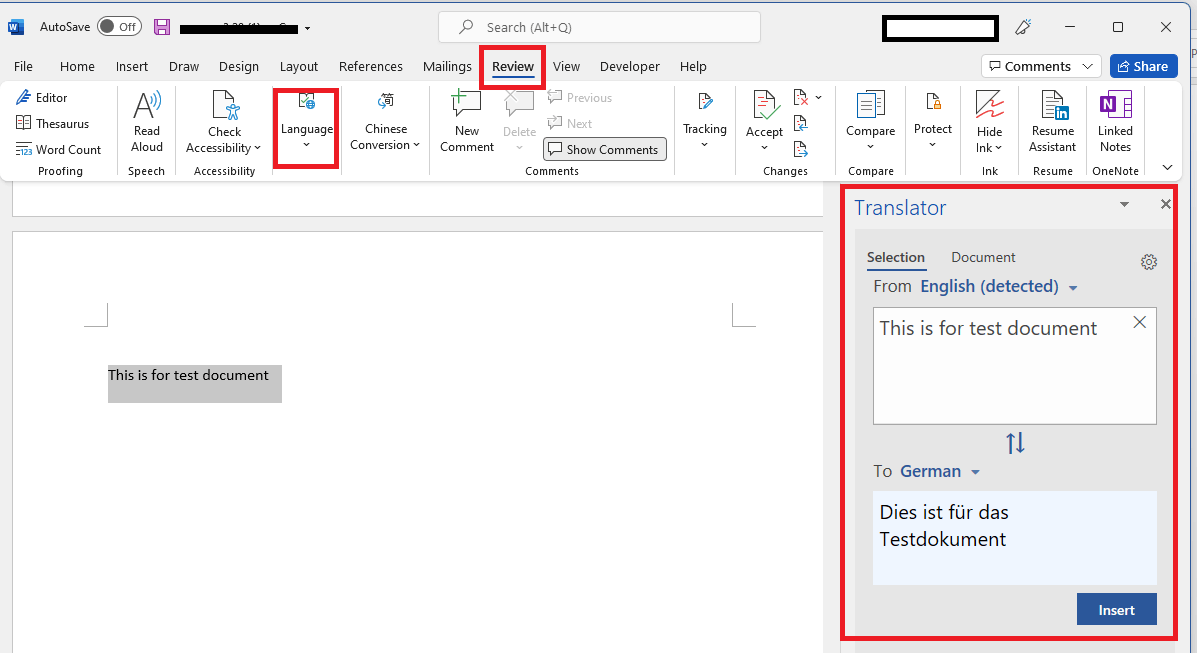Run Check Accessibility
Viewport: 1197px width, 653px height.
pos(224,122)
